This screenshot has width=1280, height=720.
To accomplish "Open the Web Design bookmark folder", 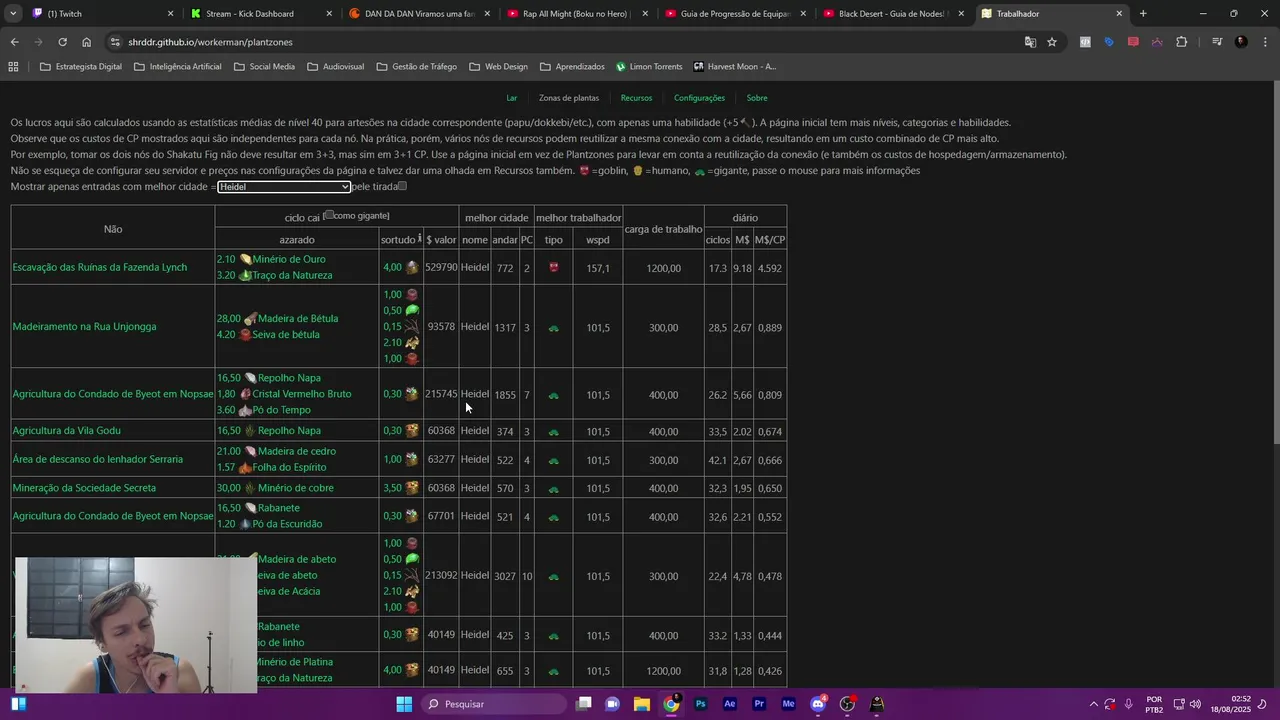I will click(x=498, y=67).
